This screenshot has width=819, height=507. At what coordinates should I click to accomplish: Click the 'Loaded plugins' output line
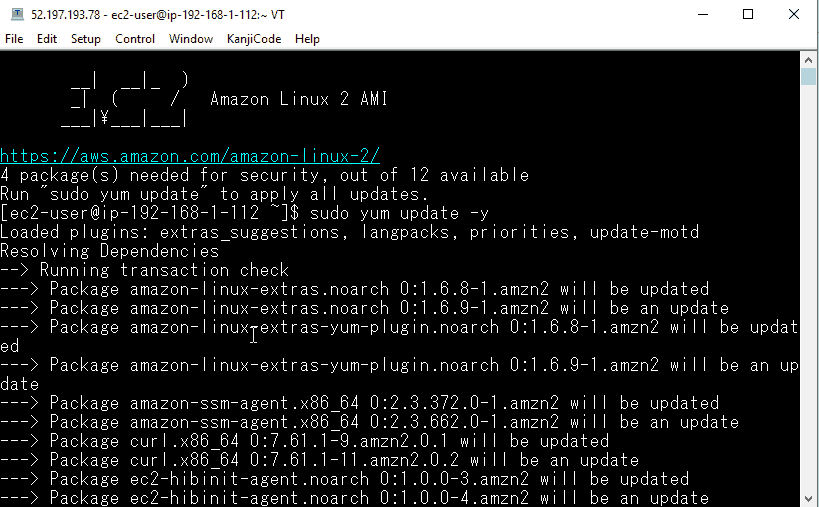click(x=350, y=232)
